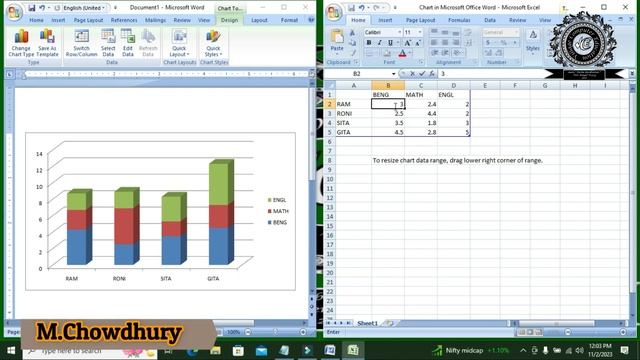Select cell containing RONI in Excel
The width and height of the screenshot is (640, 360).
[353, 113]
